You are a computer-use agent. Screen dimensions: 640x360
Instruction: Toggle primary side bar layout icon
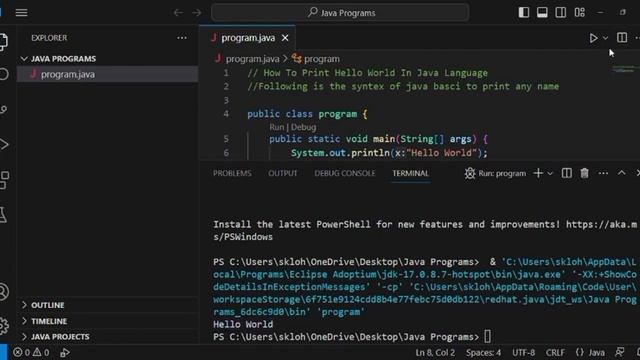coord(524,13)
